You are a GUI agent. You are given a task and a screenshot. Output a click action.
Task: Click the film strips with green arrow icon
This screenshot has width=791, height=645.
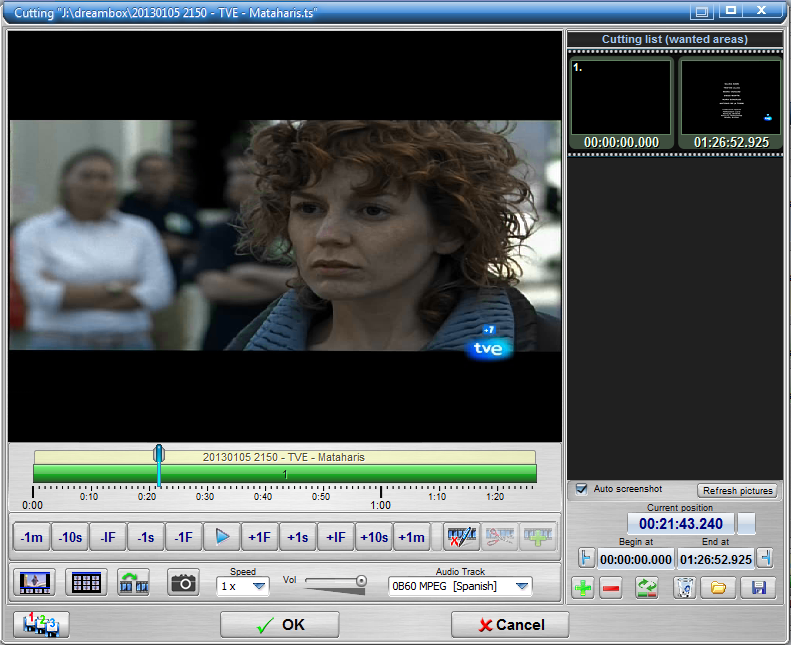pyautogui.click(x=134, y=583)
